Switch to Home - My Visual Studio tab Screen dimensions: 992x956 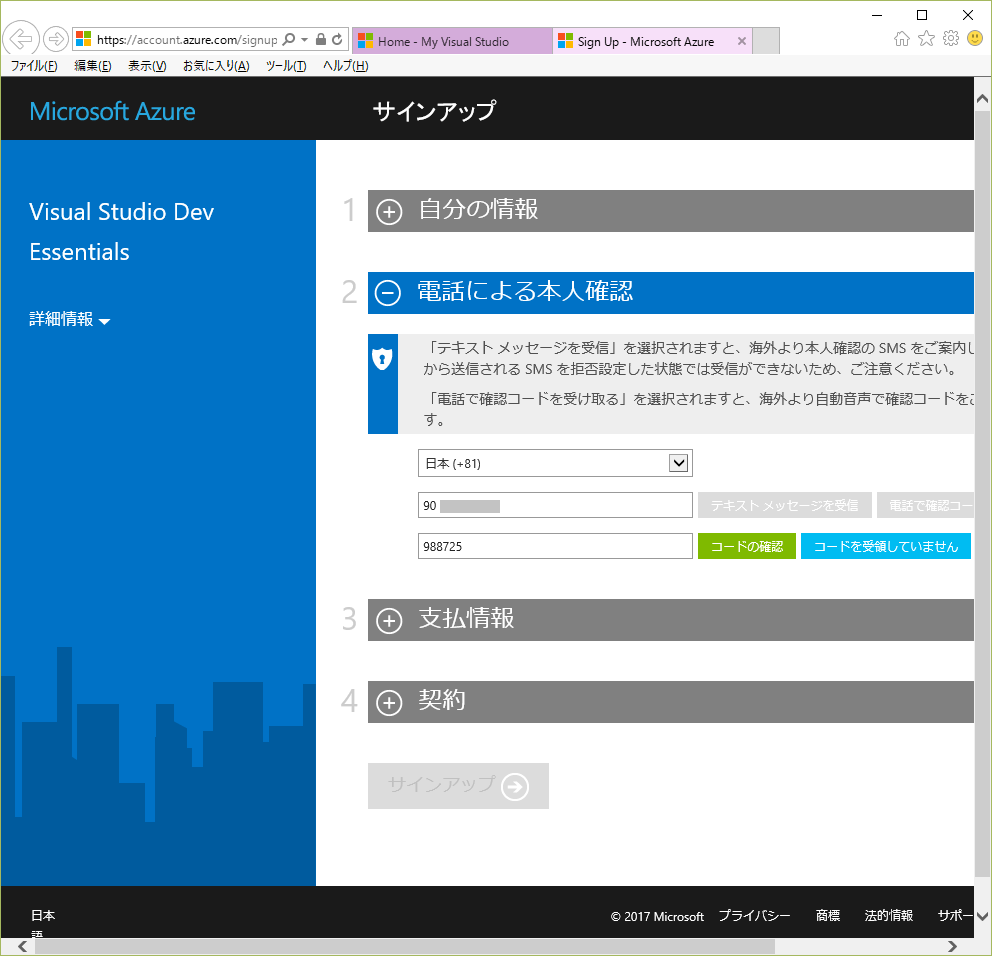pos(452,41)
